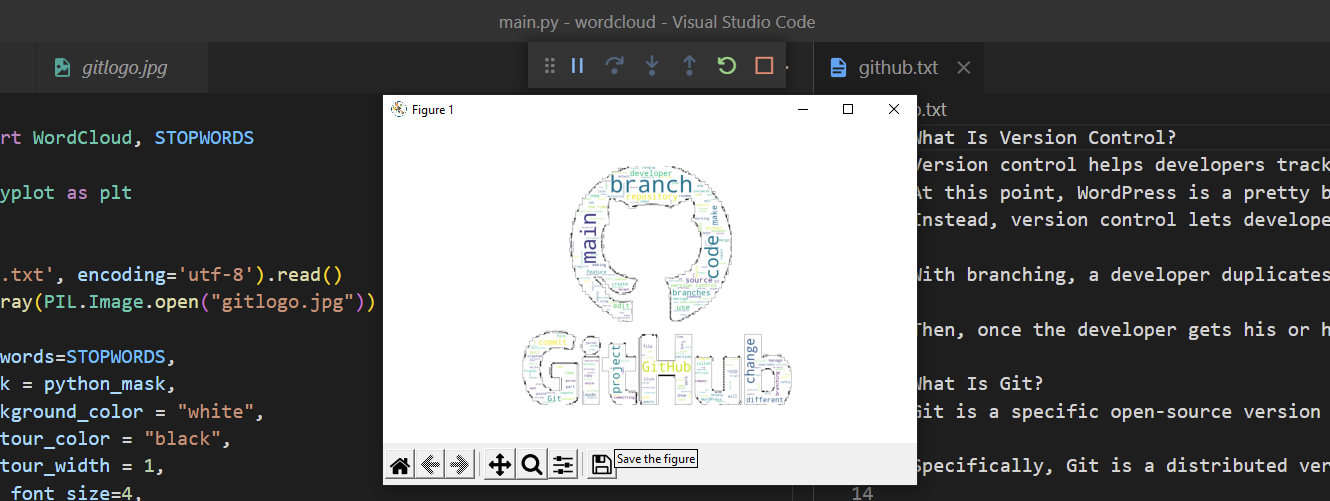Click the Step Into debug icon

[x=652, y=66]
